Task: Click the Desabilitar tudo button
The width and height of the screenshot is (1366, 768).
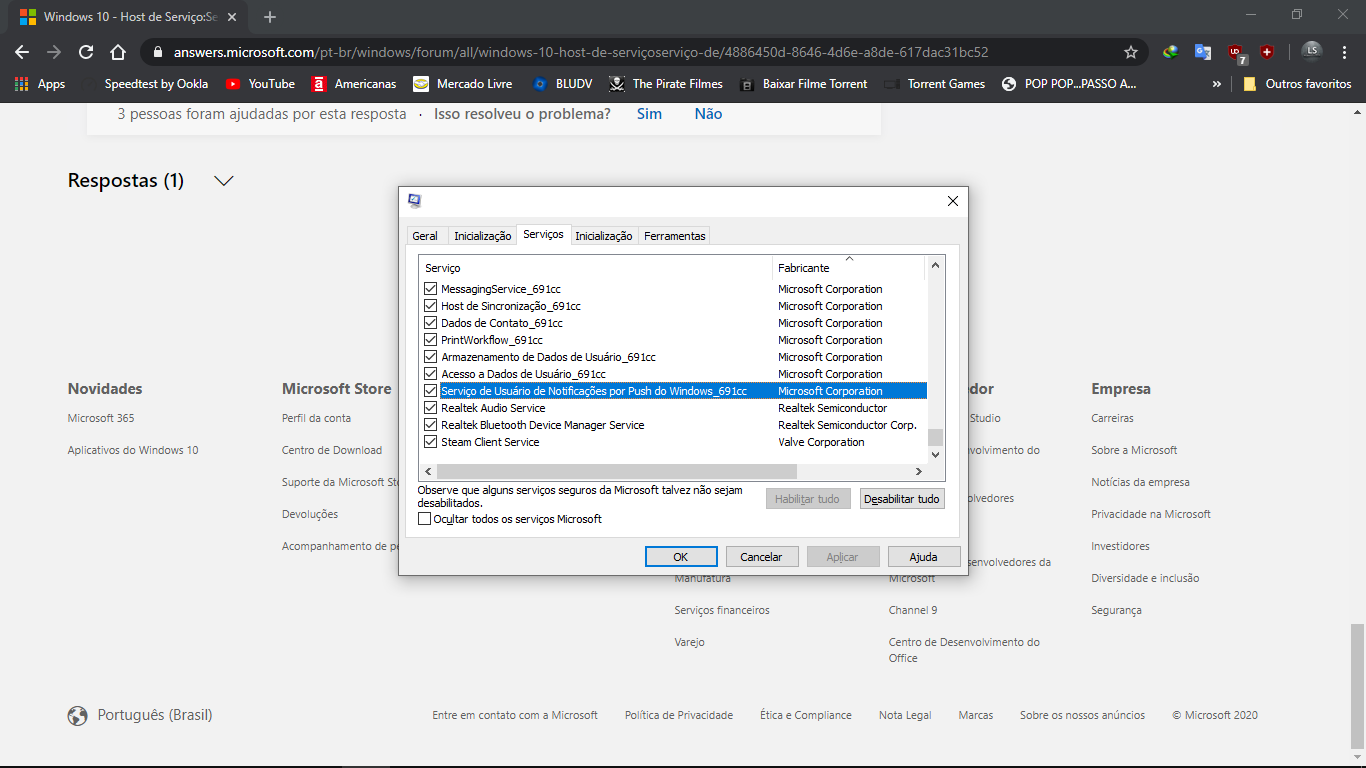Action: coord(902,498)
